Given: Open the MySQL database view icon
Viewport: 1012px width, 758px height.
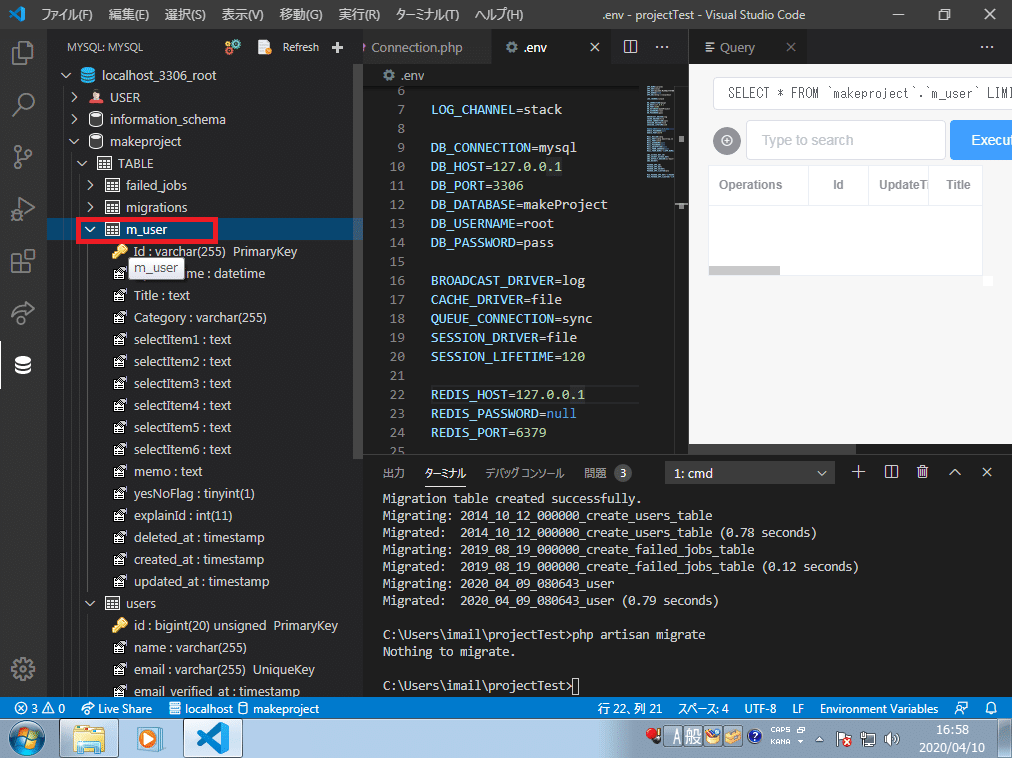Looking at the screenshot, I should coord(23,365).
